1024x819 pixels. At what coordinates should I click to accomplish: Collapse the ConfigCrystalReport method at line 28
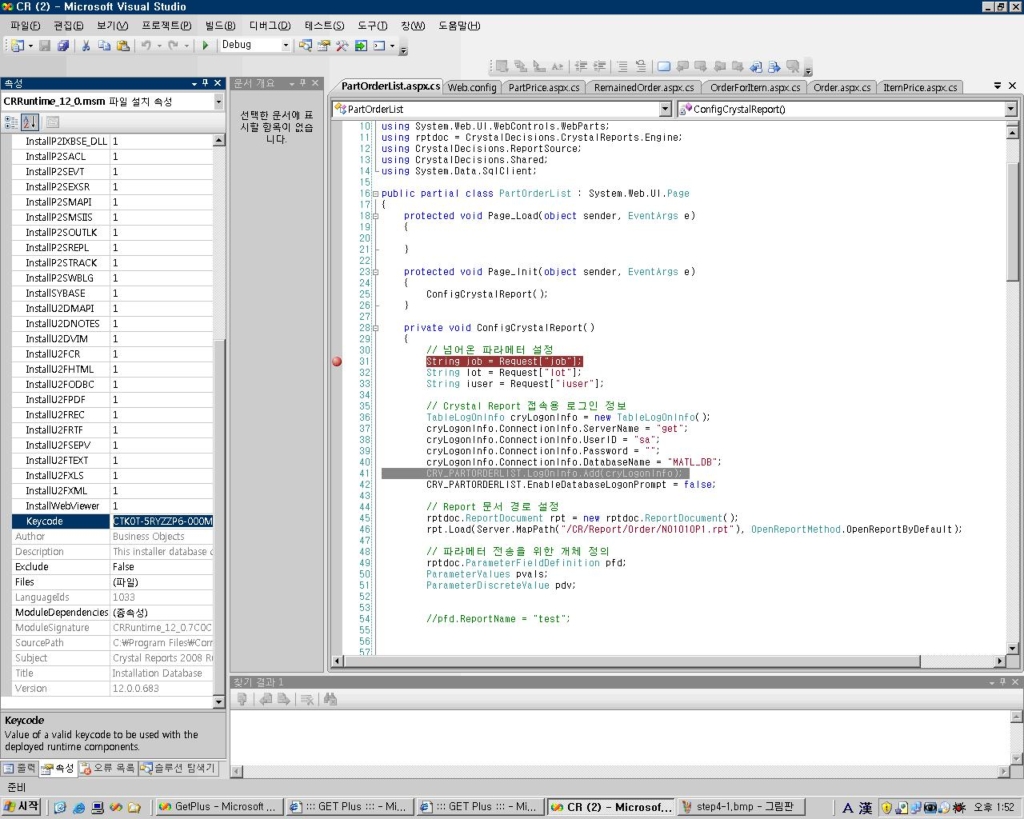point(376,329)
